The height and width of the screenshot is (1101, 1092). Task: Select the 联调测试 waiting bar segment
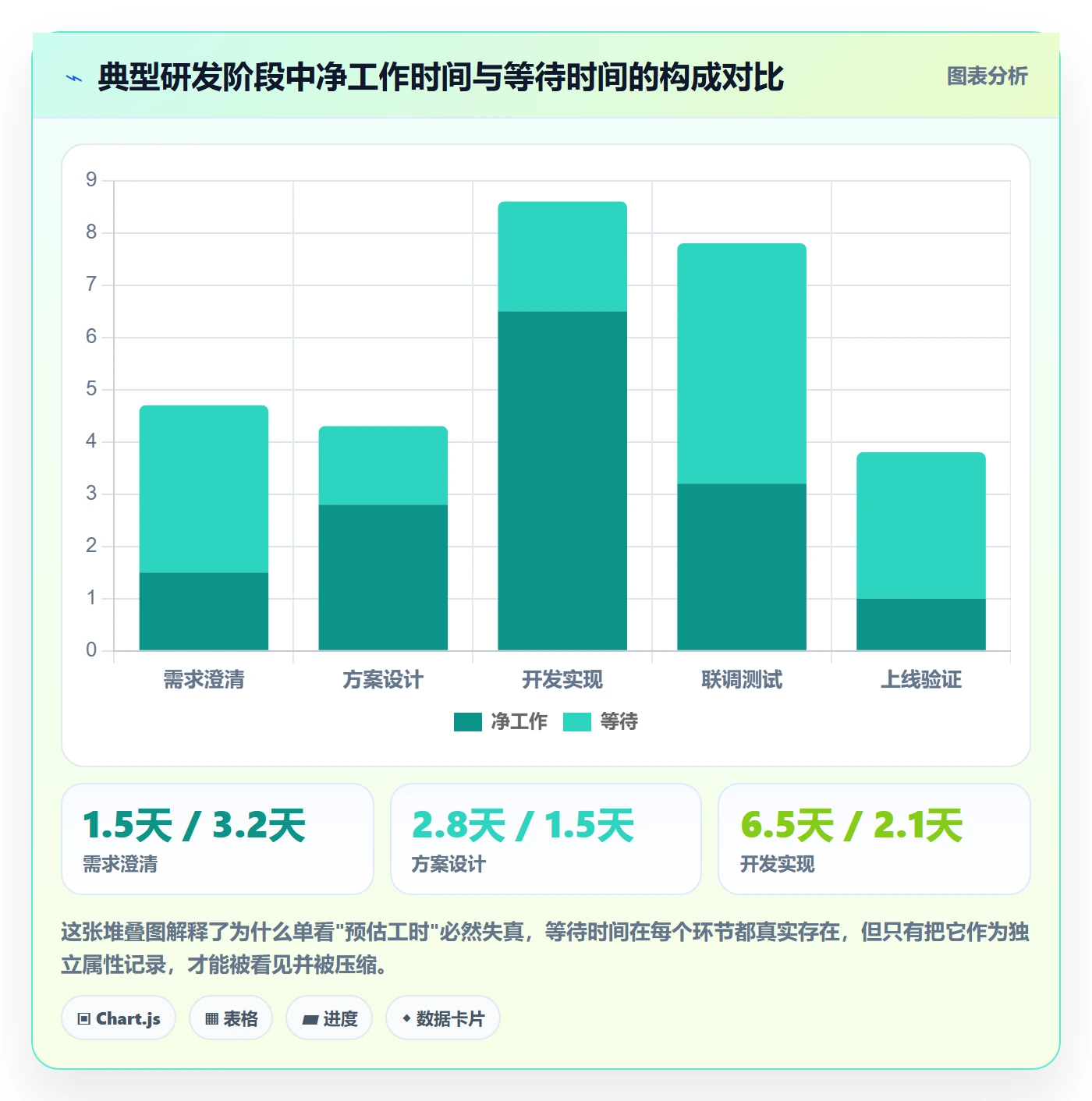[742, 363]
